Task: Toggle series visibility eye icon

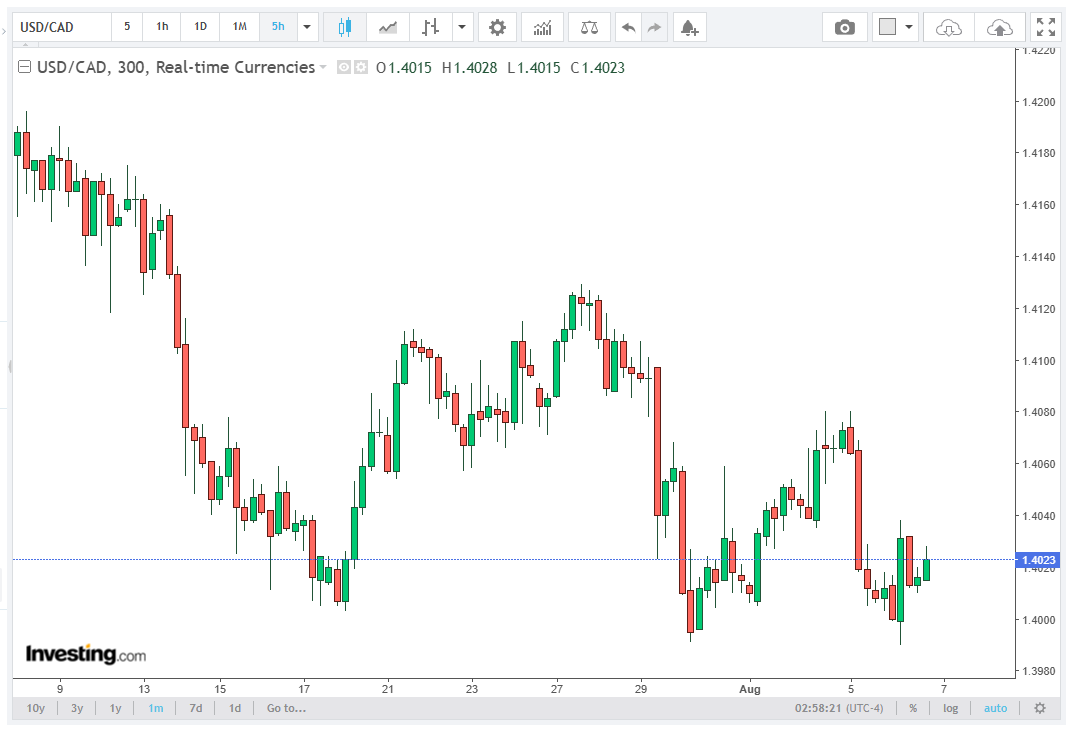Action: [x=344, y=67]
